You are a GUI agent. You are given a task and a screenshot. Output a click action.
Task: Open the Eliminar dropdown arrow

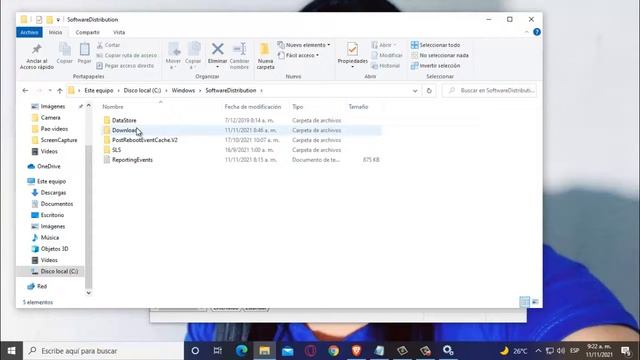218,67
